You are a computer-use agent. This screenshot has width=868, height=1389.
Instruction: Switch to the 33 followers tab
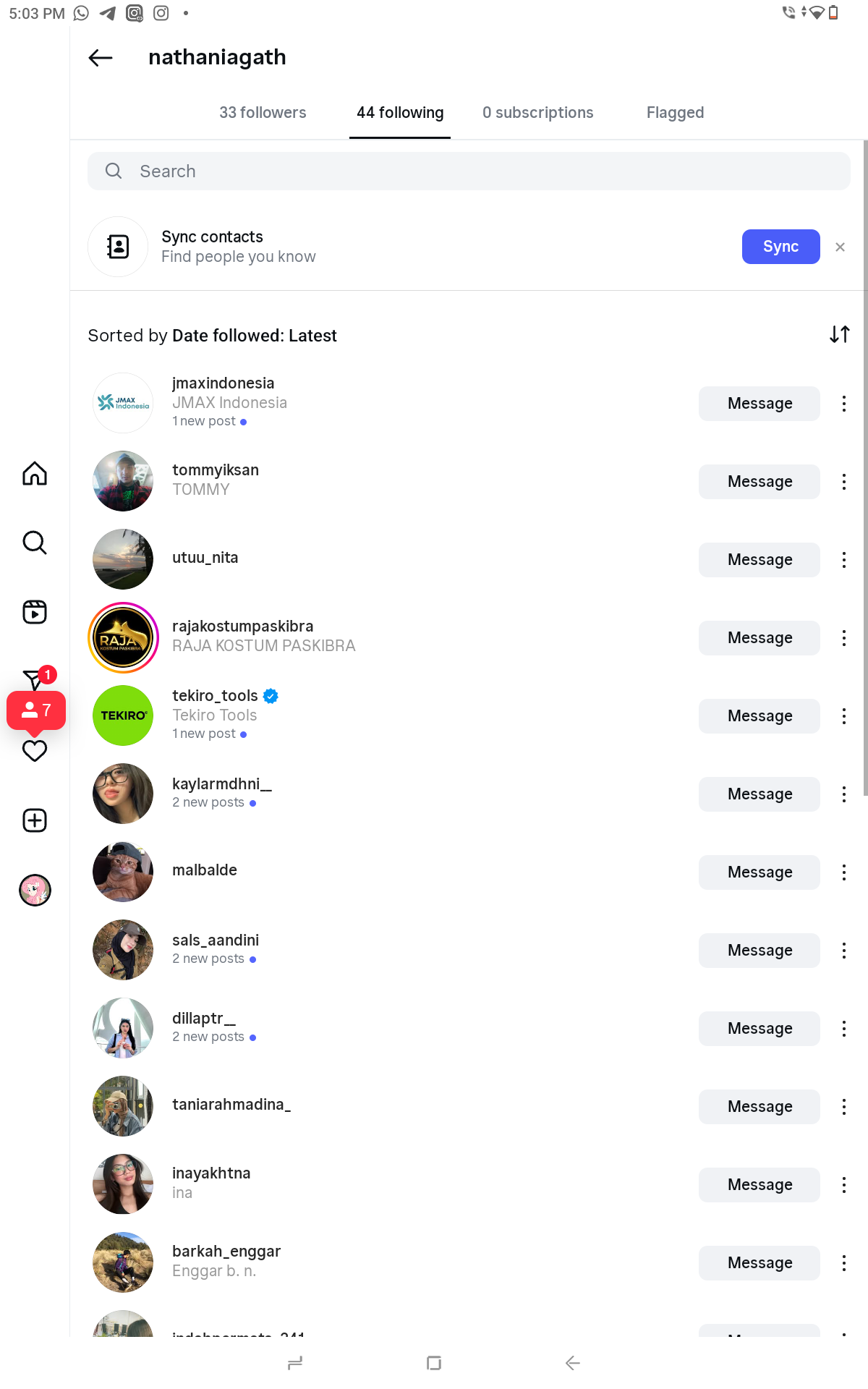pyautogui.click(x=263, y=113)
